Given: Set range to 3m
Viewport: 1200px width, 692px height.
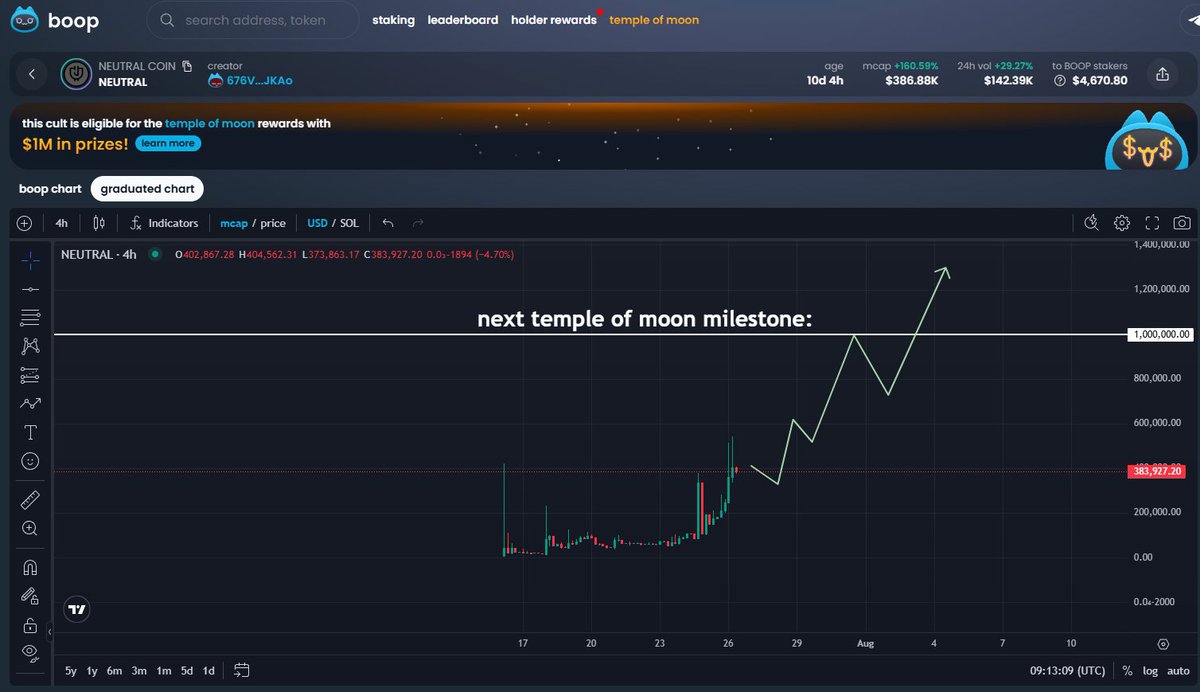Looking at the screenshot, I should coord(139,670).
